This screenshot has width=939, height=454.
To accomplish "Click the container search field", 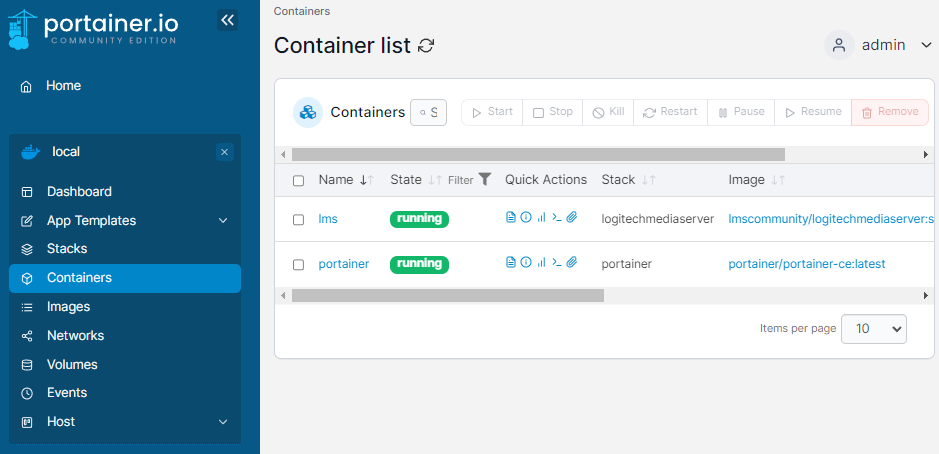I will click(428, 113).
